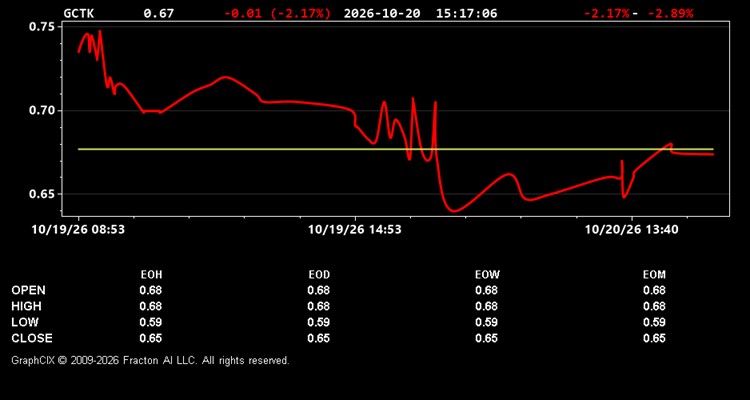Click the EOH LOW value 0.59
Screen dimensions: 750x400
tap(151, 322)
